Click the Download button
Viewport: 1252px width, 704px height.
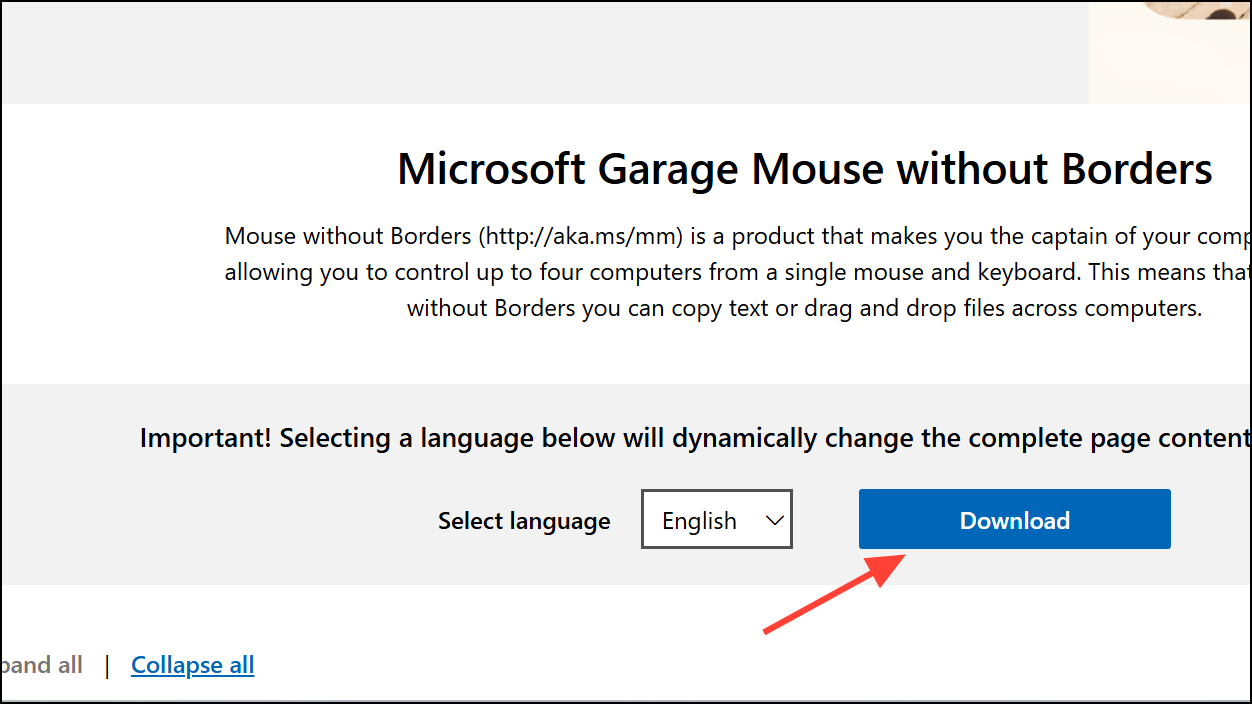[x=1014, y=519]
